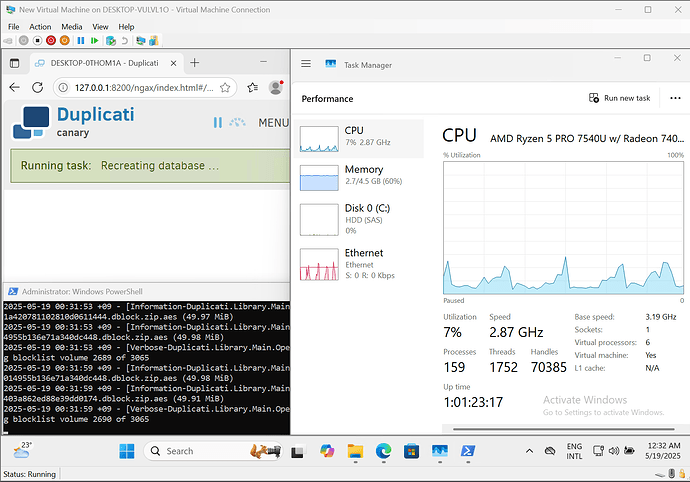Select the Disk 0 (C:) performance item

click(x=359, y=219)
